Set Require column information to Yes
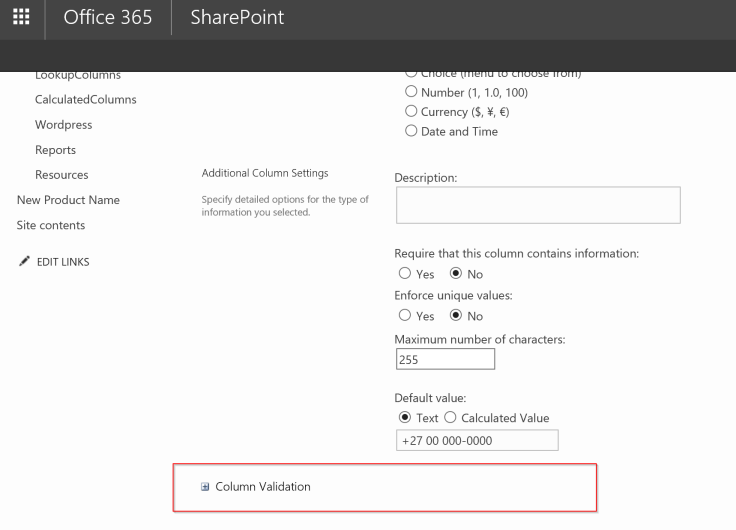736x530 pixels. pyautogui.click(x=405, y=273)
